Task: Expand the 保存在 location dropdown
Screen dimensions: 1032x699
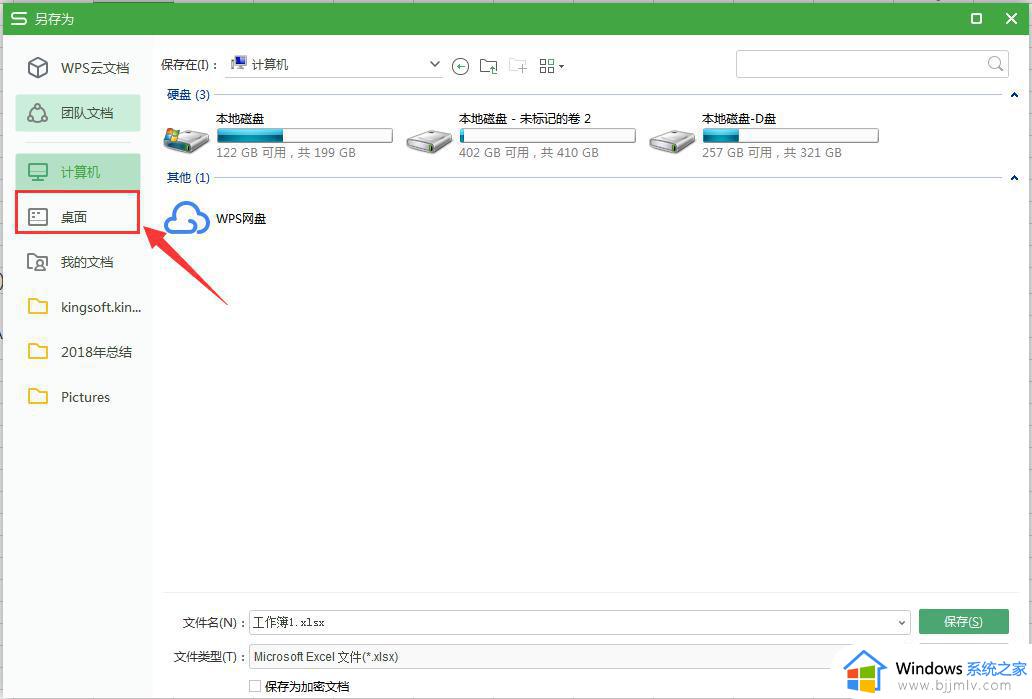Action: click(x=434, y=64)
